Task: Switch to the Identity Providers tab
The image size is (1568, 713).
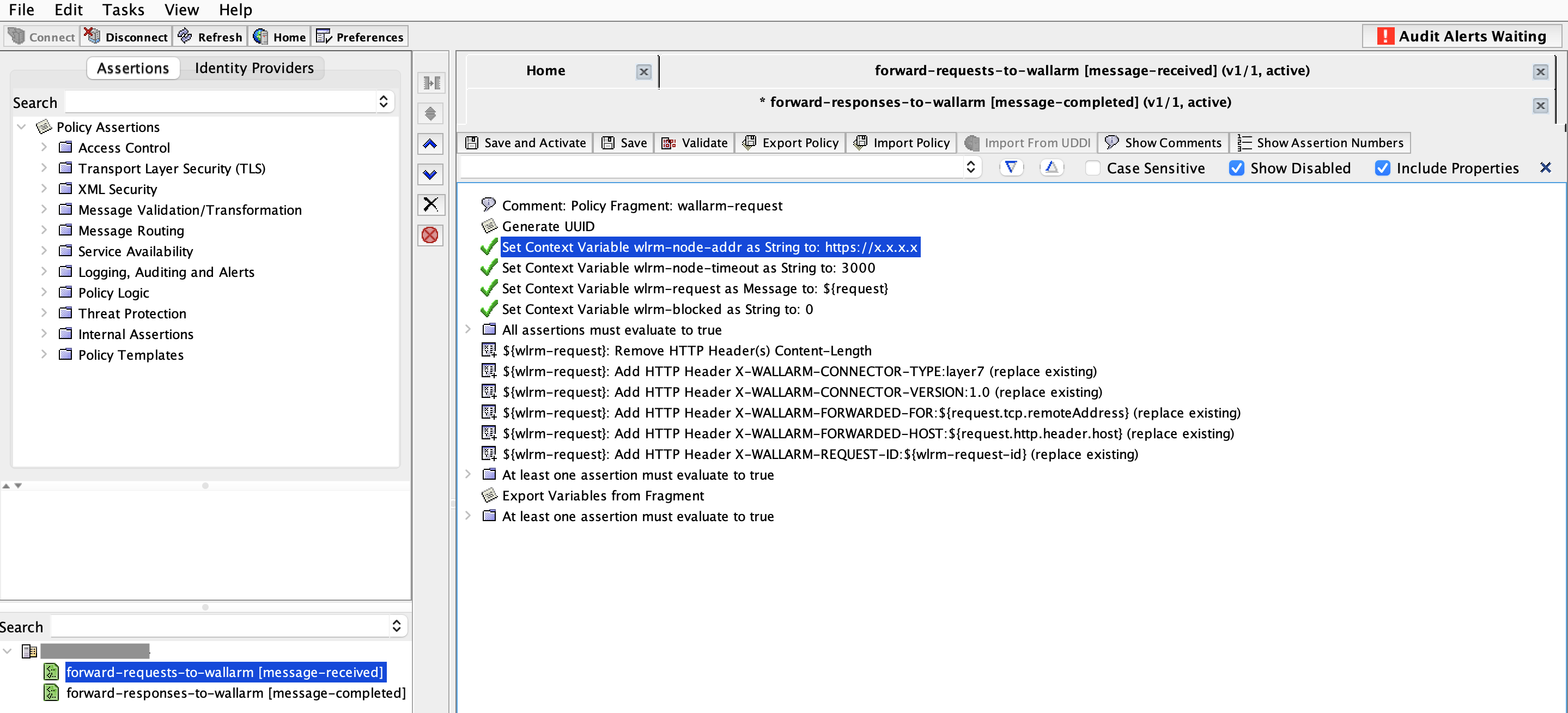Action: coord(254,68)
